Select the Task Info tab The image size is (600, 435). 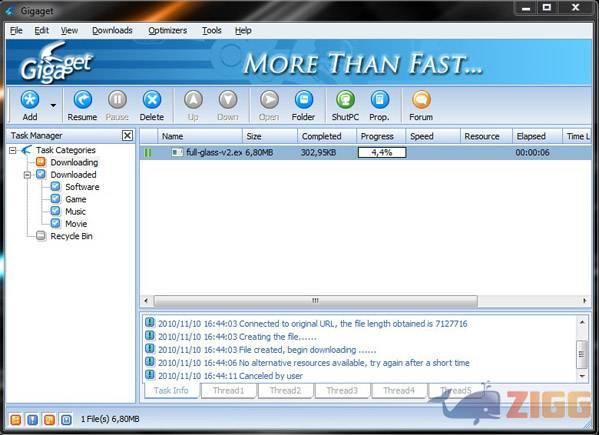click(171, 390)
